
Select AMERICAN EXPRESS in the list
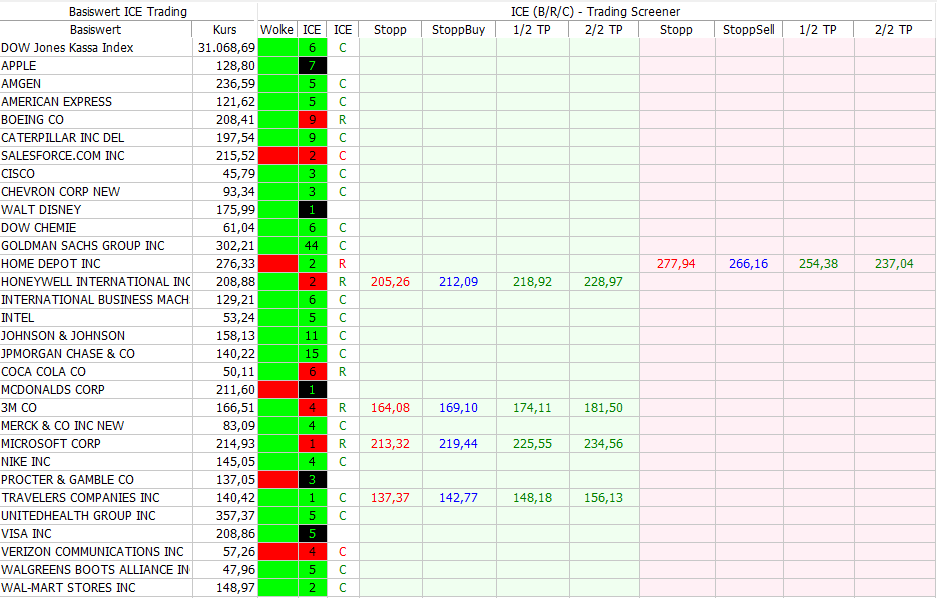tap(56, 102)
